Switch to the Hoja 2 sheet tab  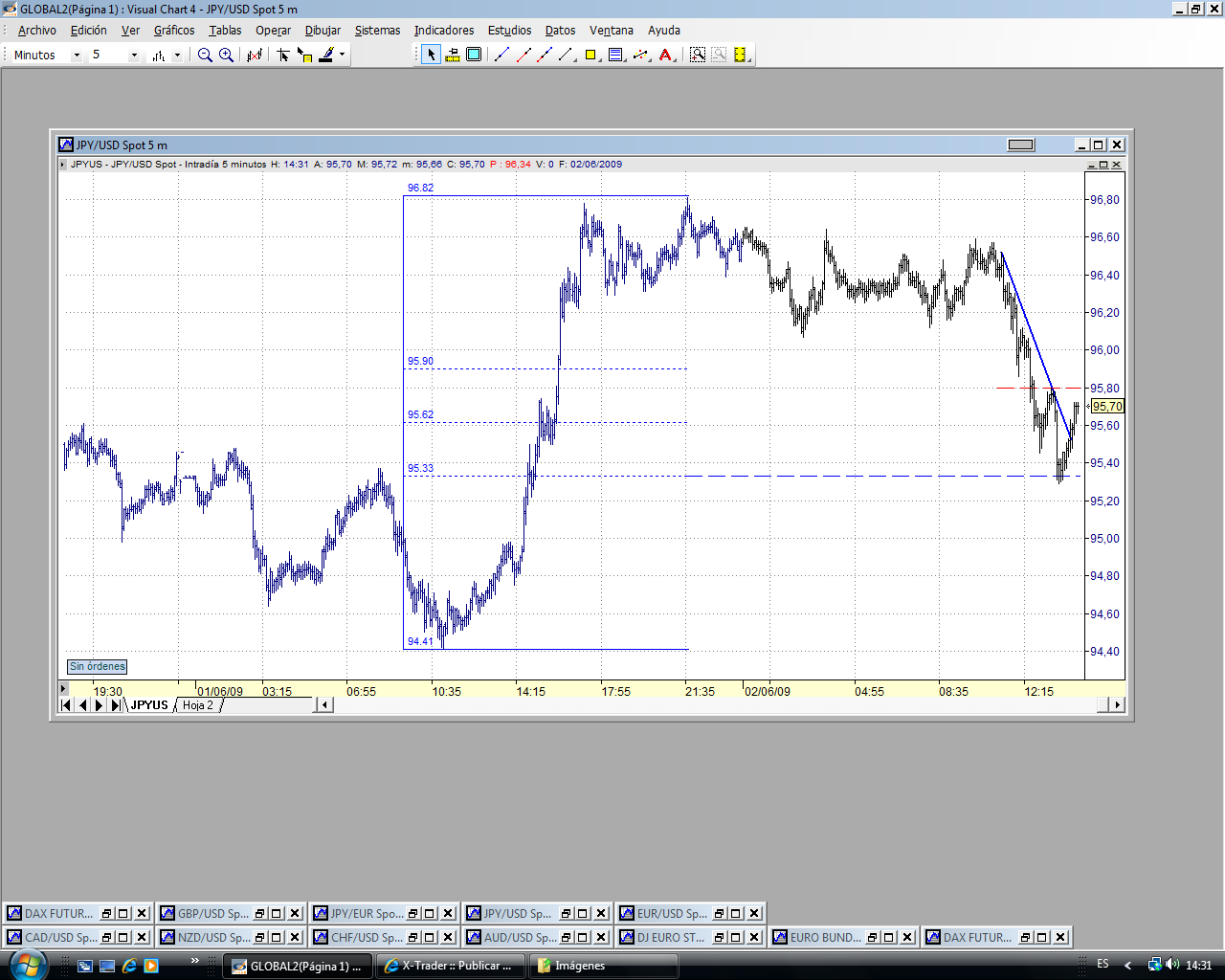click(198, 705)
